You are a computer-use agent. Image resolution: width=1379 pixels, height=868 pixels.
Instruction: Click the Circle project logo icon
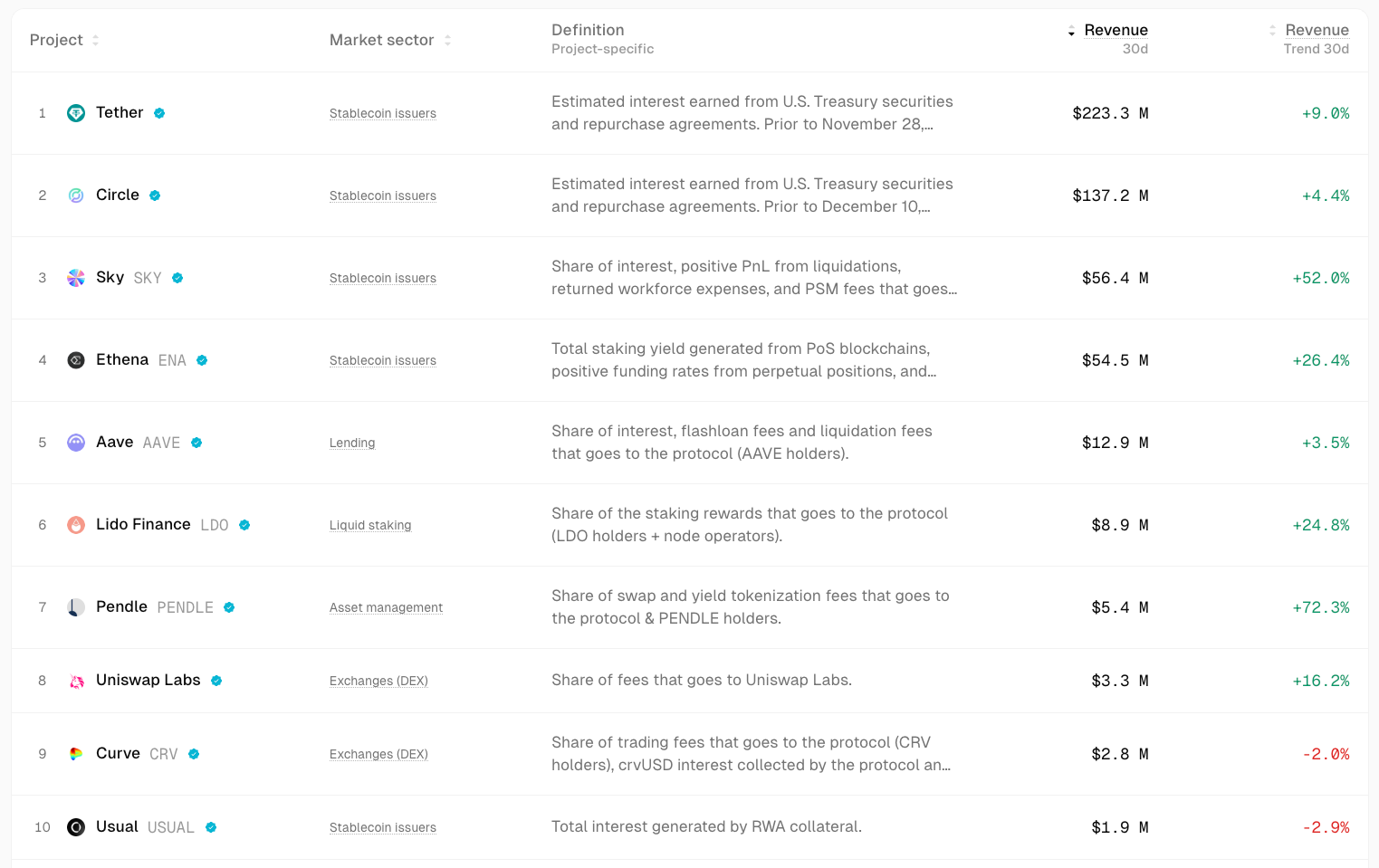(76, 196)
